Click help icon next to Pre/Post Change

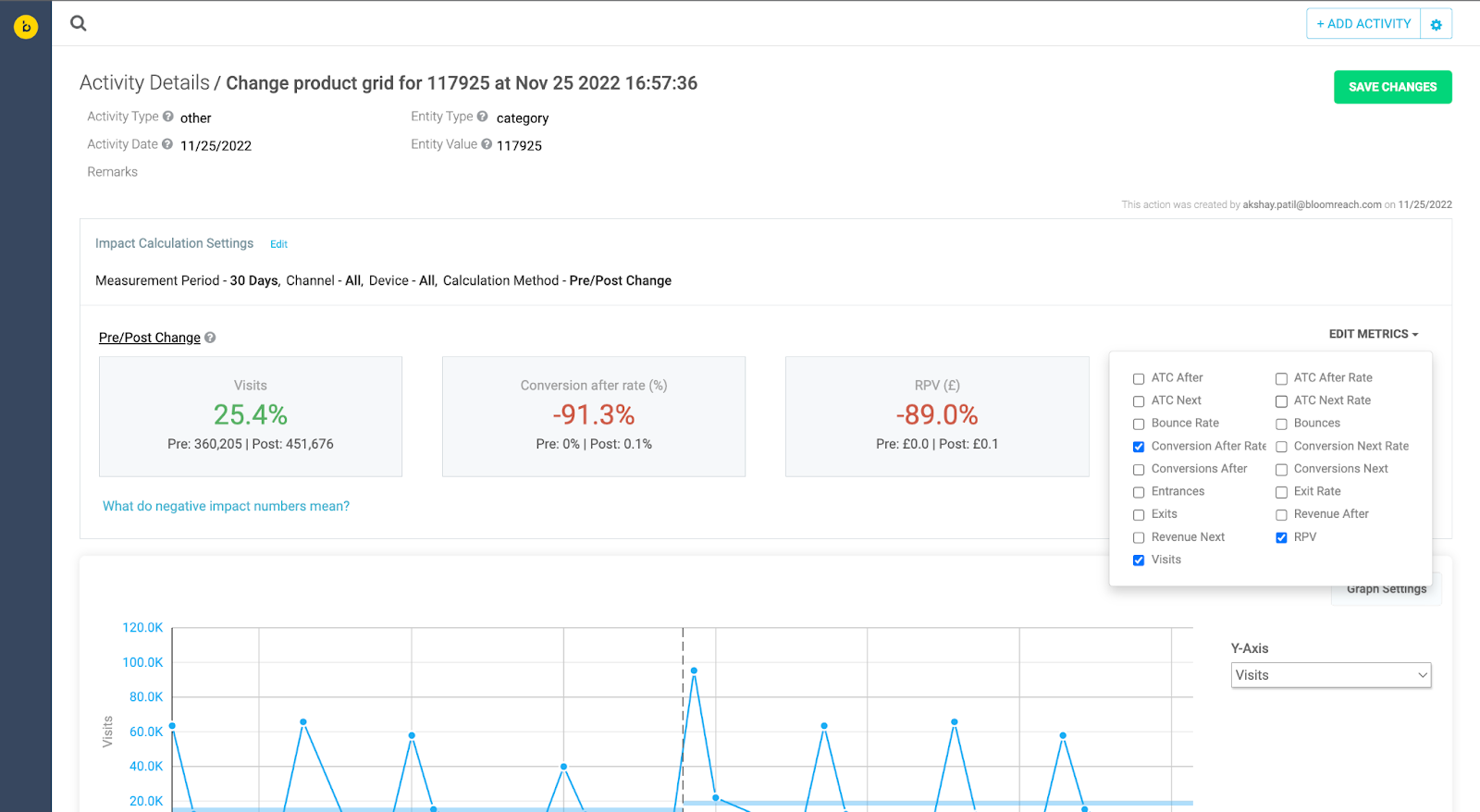210,338
